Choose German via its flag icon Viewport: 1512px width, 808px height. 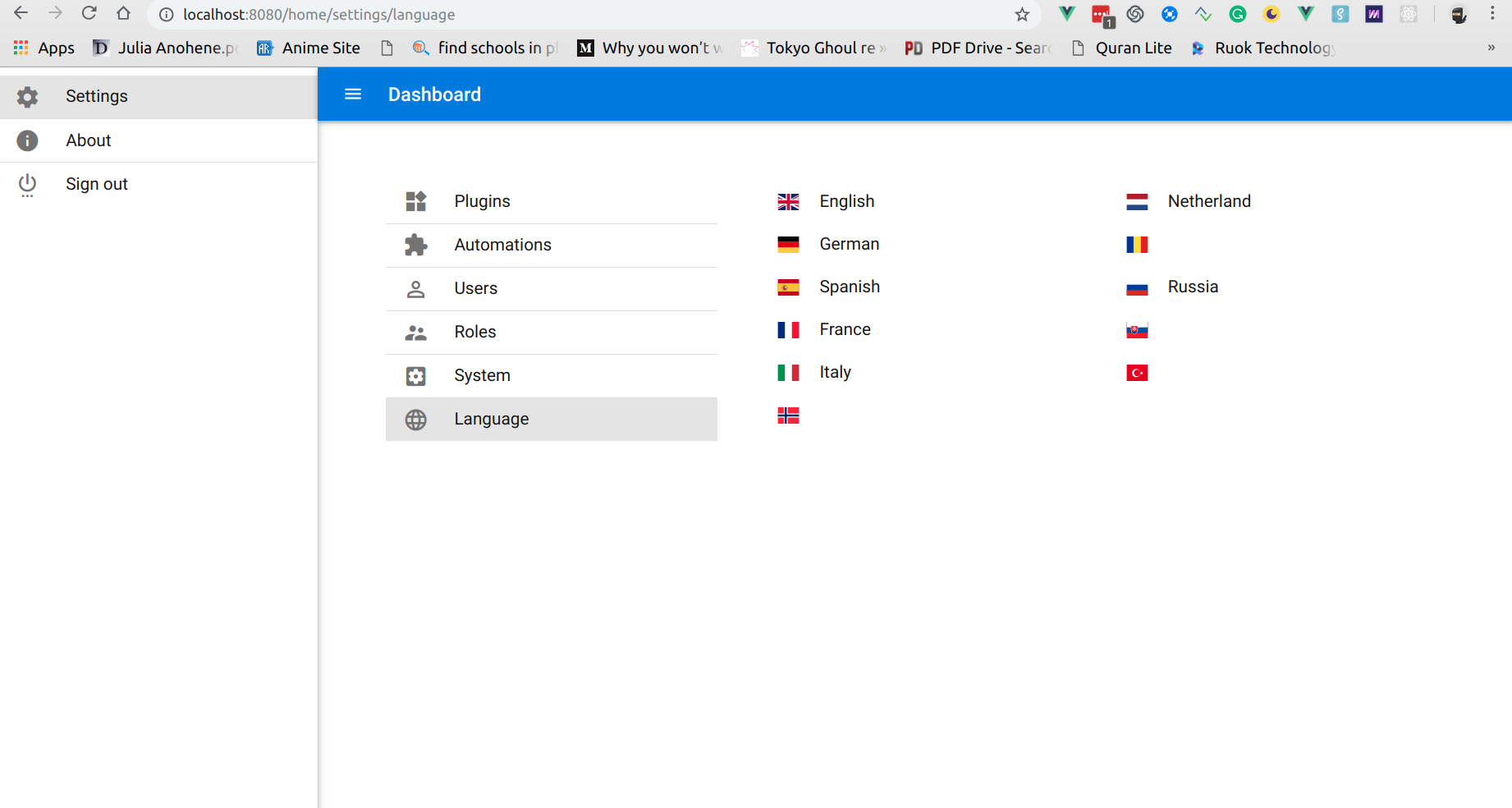pyautogui.click(x=788, y=244)
